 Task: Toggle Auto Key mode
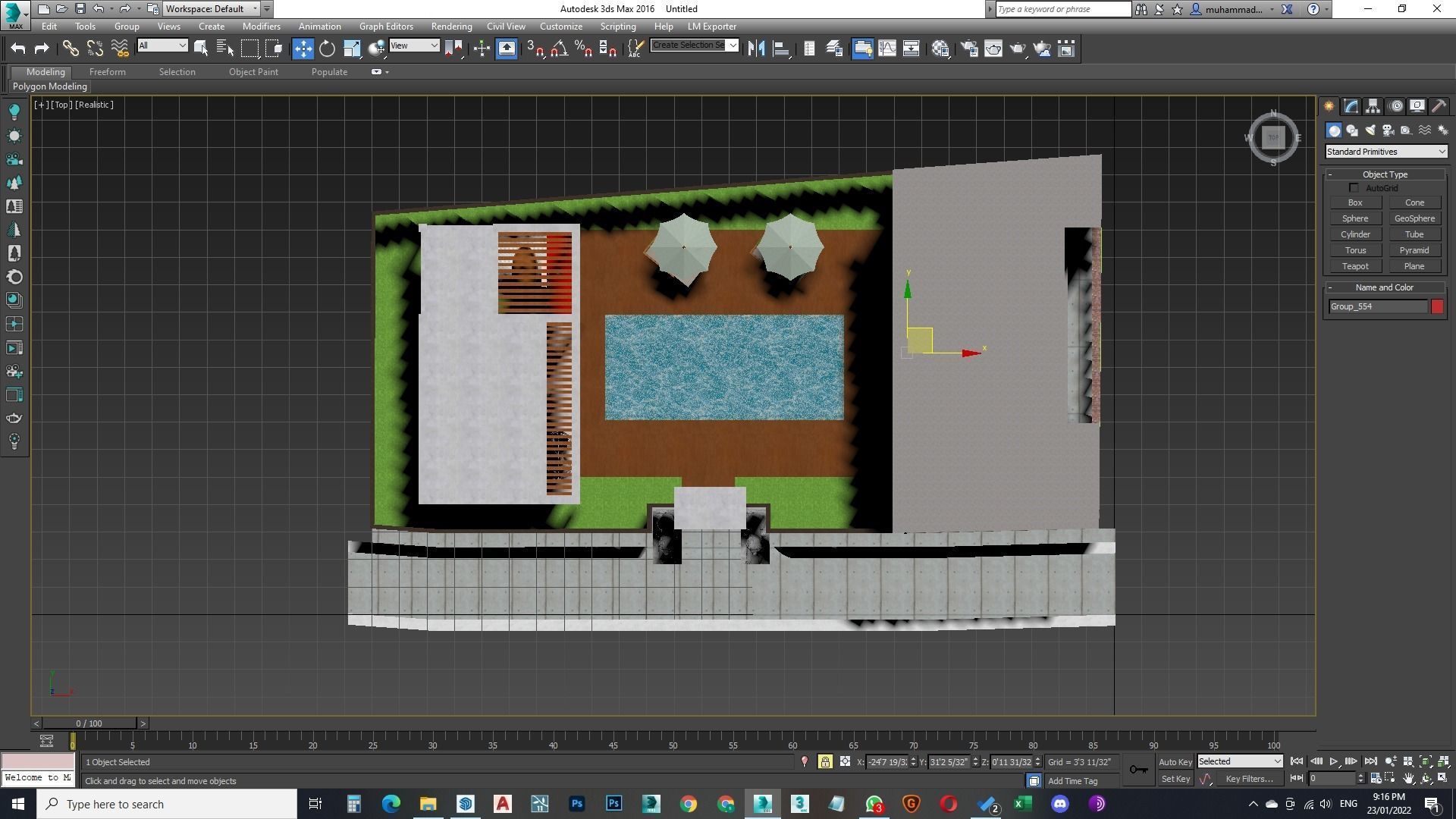click(1175, 762)
